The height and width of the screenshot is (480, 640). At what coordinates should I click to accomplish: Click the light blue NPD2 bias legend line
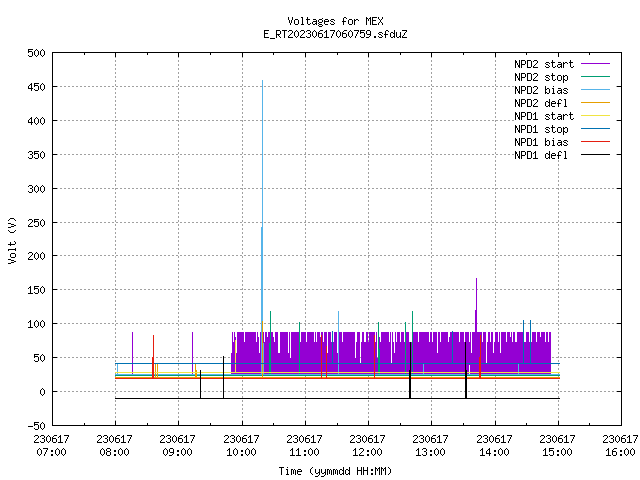click(x=596, y=90)
